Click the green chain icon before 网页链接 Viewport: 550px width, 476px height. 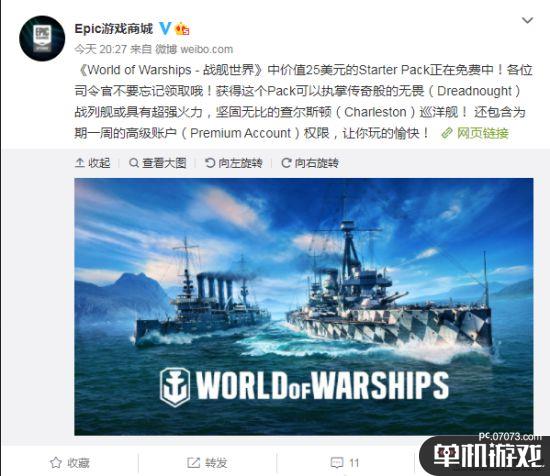pyautogui.click(x=447, y=133)
